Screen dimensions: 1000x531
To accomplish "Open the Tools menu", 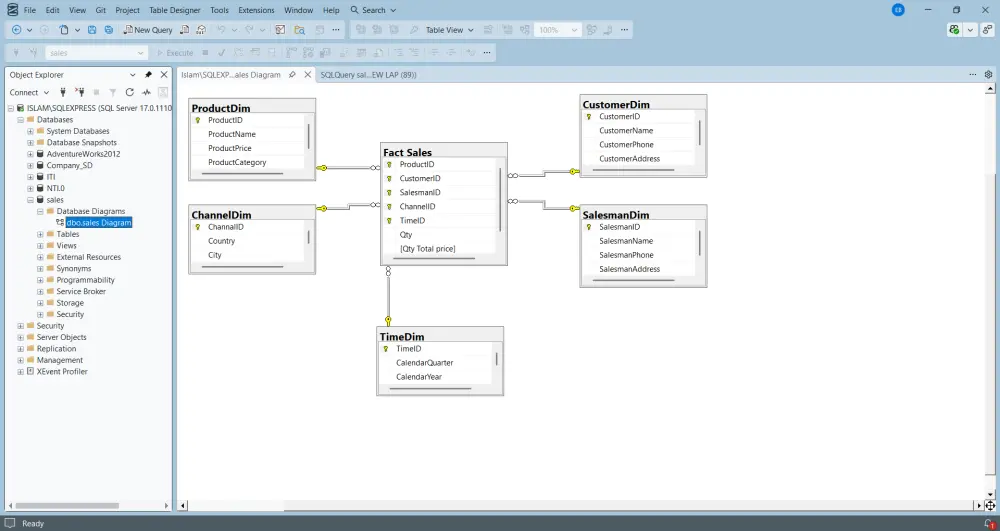I will click(x=219, y=10).
